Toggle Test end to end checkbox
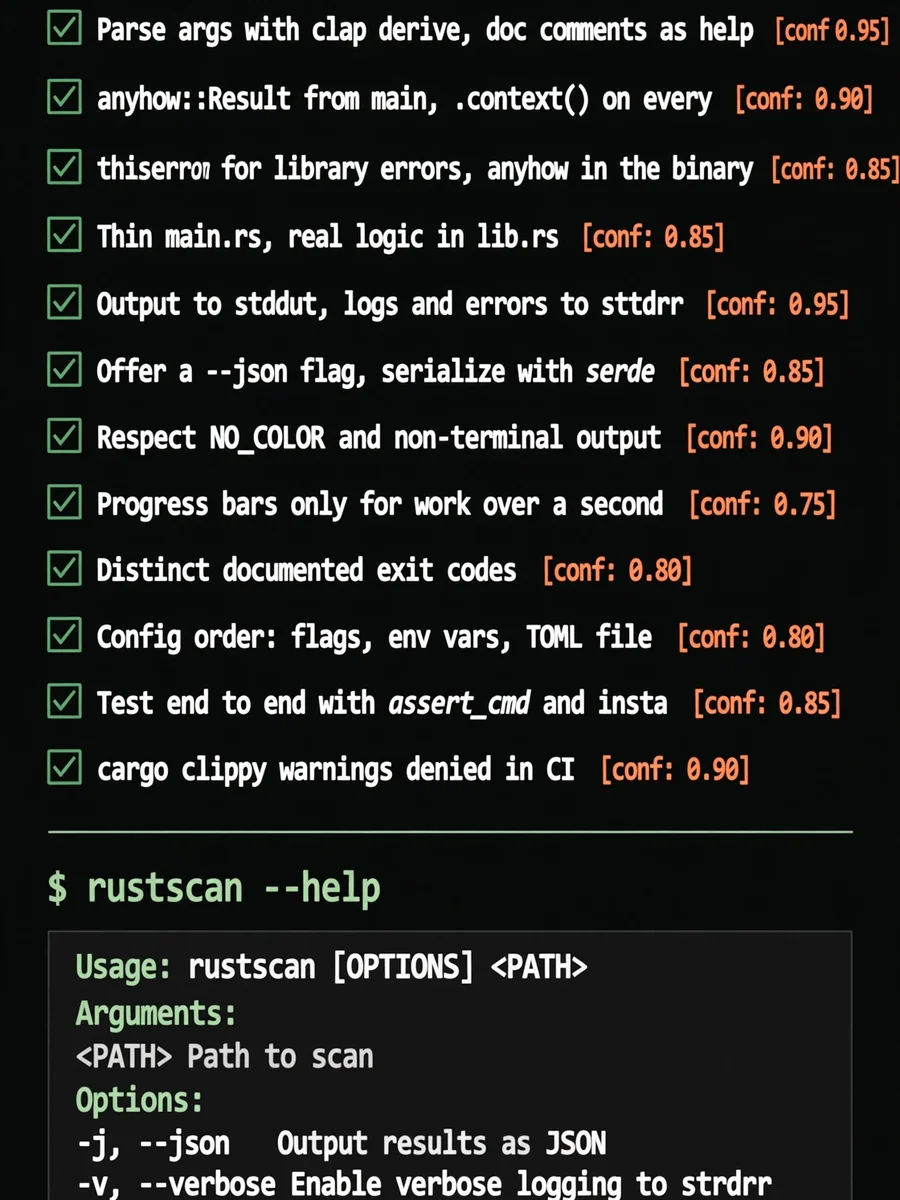This screenshot has height=1200, width=900. pos(64,702)
